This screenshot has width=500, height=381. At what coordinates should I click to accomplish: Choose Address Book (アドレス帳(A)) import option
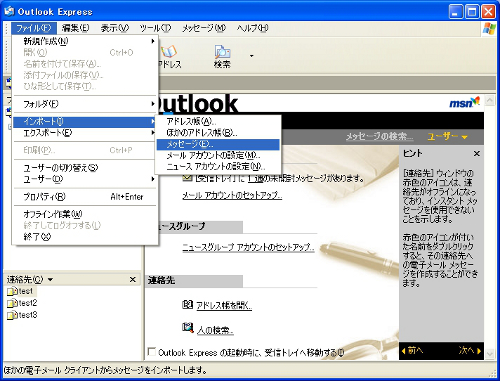(x=218, y=122)
